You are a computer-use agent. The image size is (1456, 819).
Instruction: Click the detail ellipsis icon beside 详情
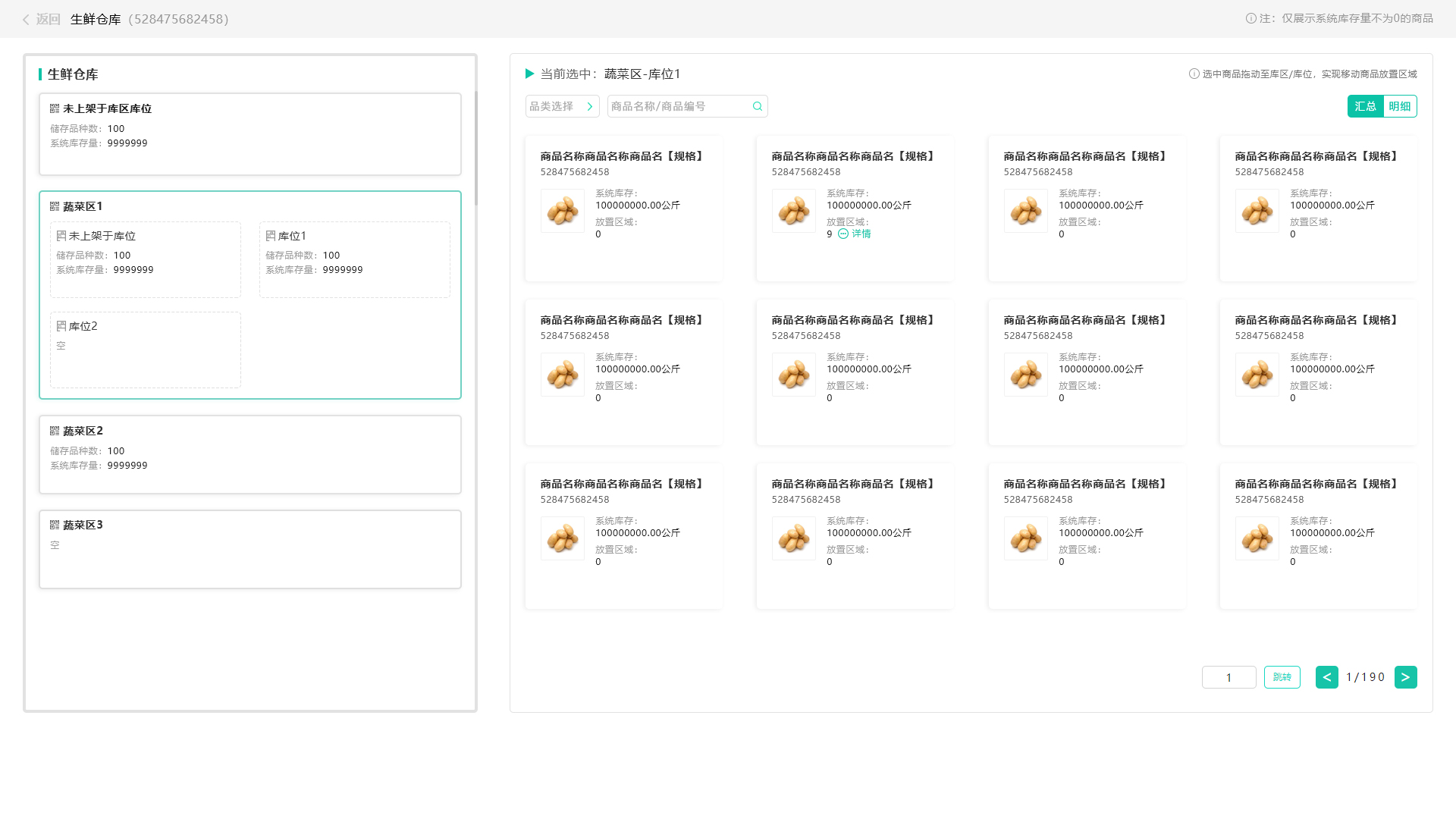[x=843, y=234]
